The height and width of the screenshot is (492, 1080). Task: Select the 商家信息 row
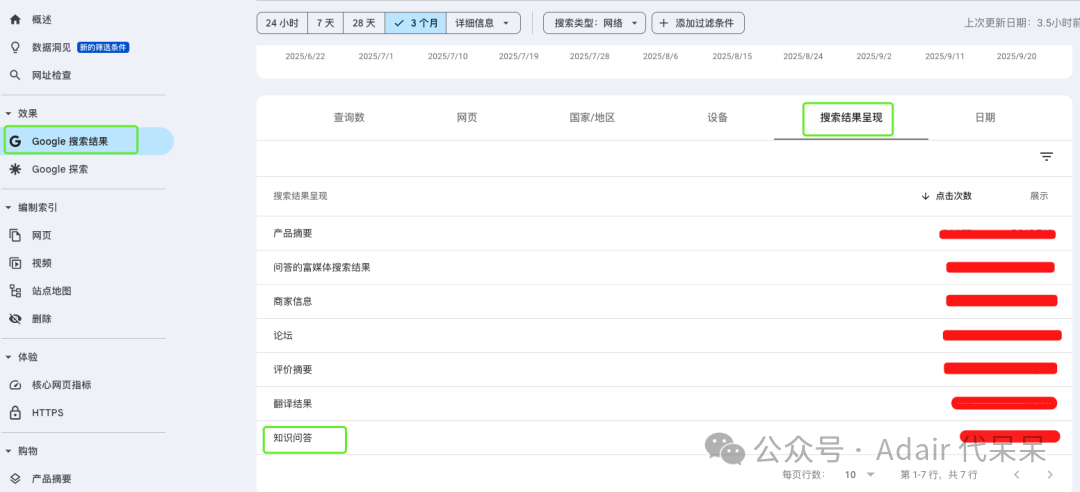(664, 302)
